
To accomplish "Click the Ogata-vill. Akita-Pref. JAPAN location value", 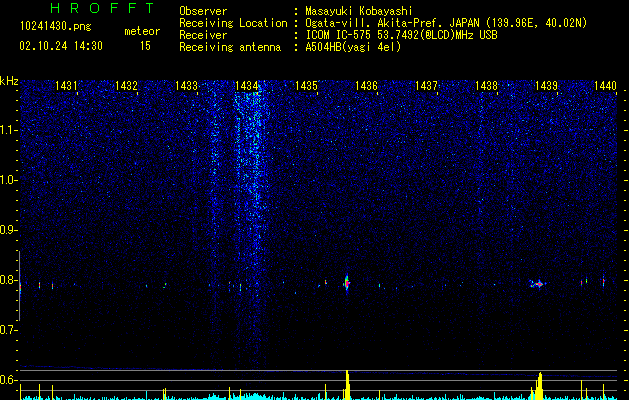I will click(446, 23).
